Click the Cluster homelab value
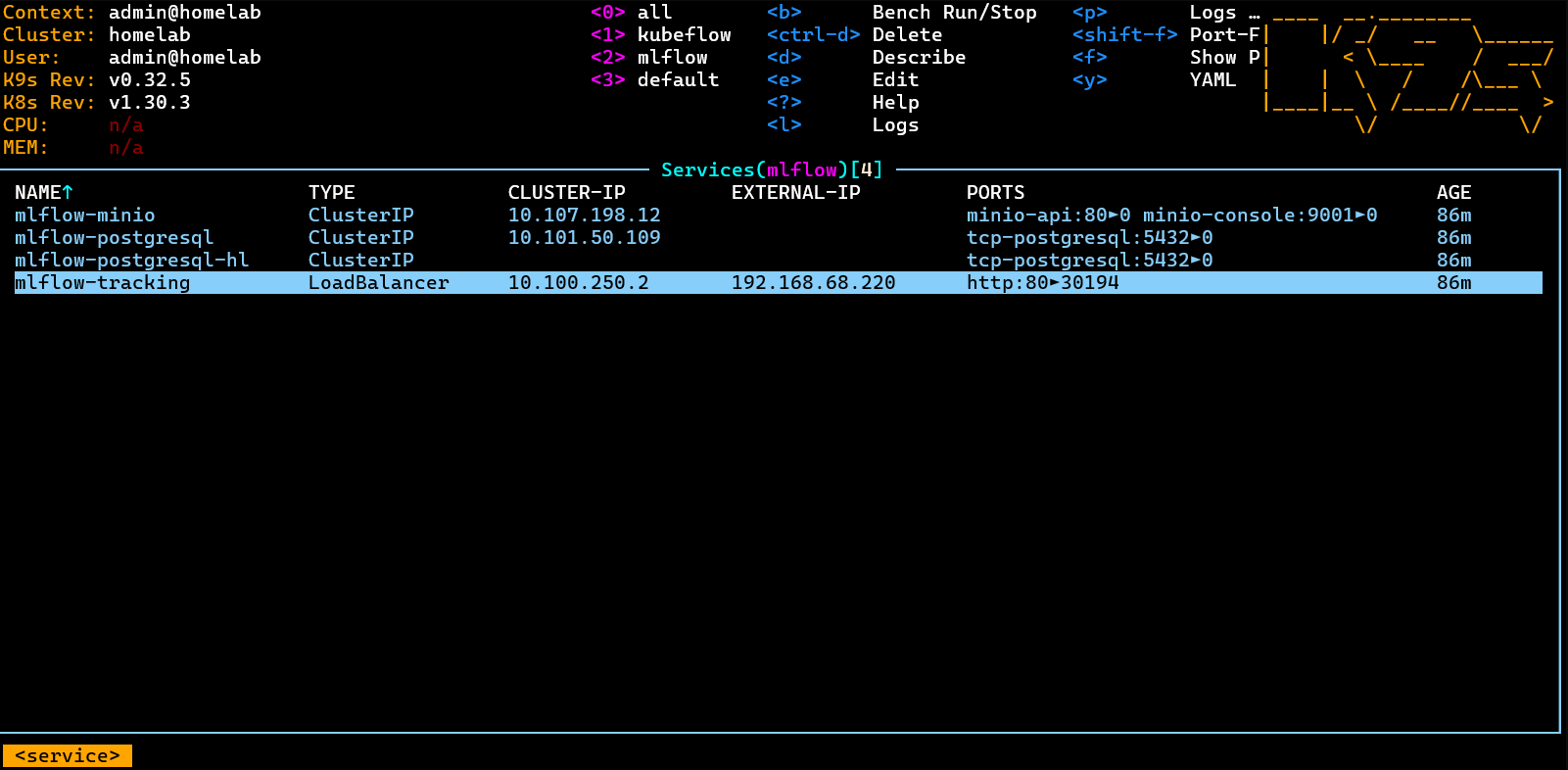This screenshot has width=1568, height=770. 150,34
